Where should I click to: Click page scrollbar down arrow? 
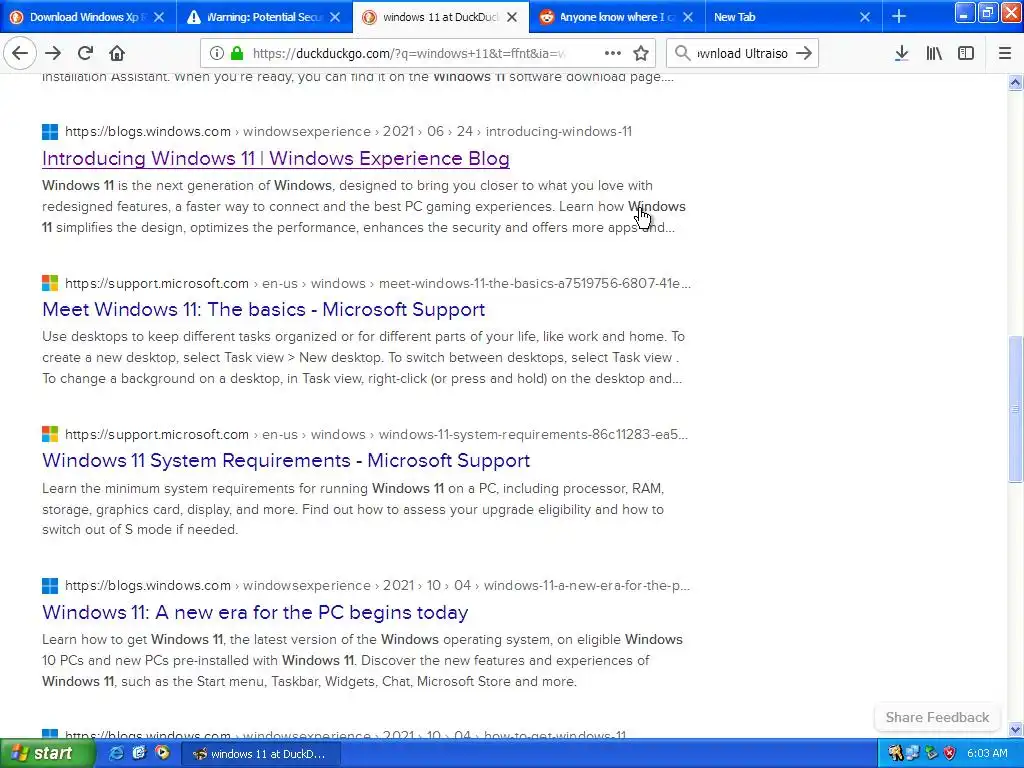1015,729
